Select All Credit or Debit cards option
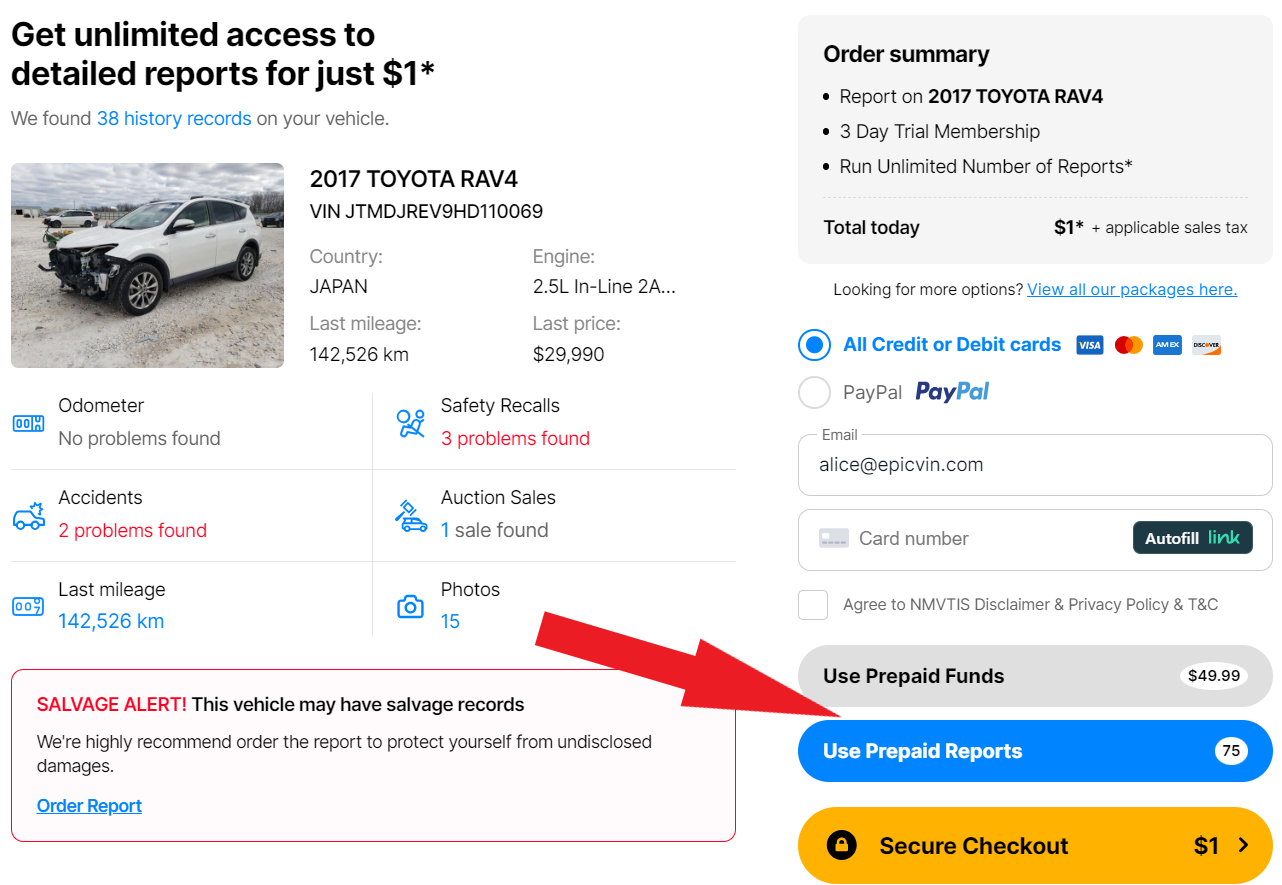This screenshot has width=1282, height=885. [x=815, y=345]
